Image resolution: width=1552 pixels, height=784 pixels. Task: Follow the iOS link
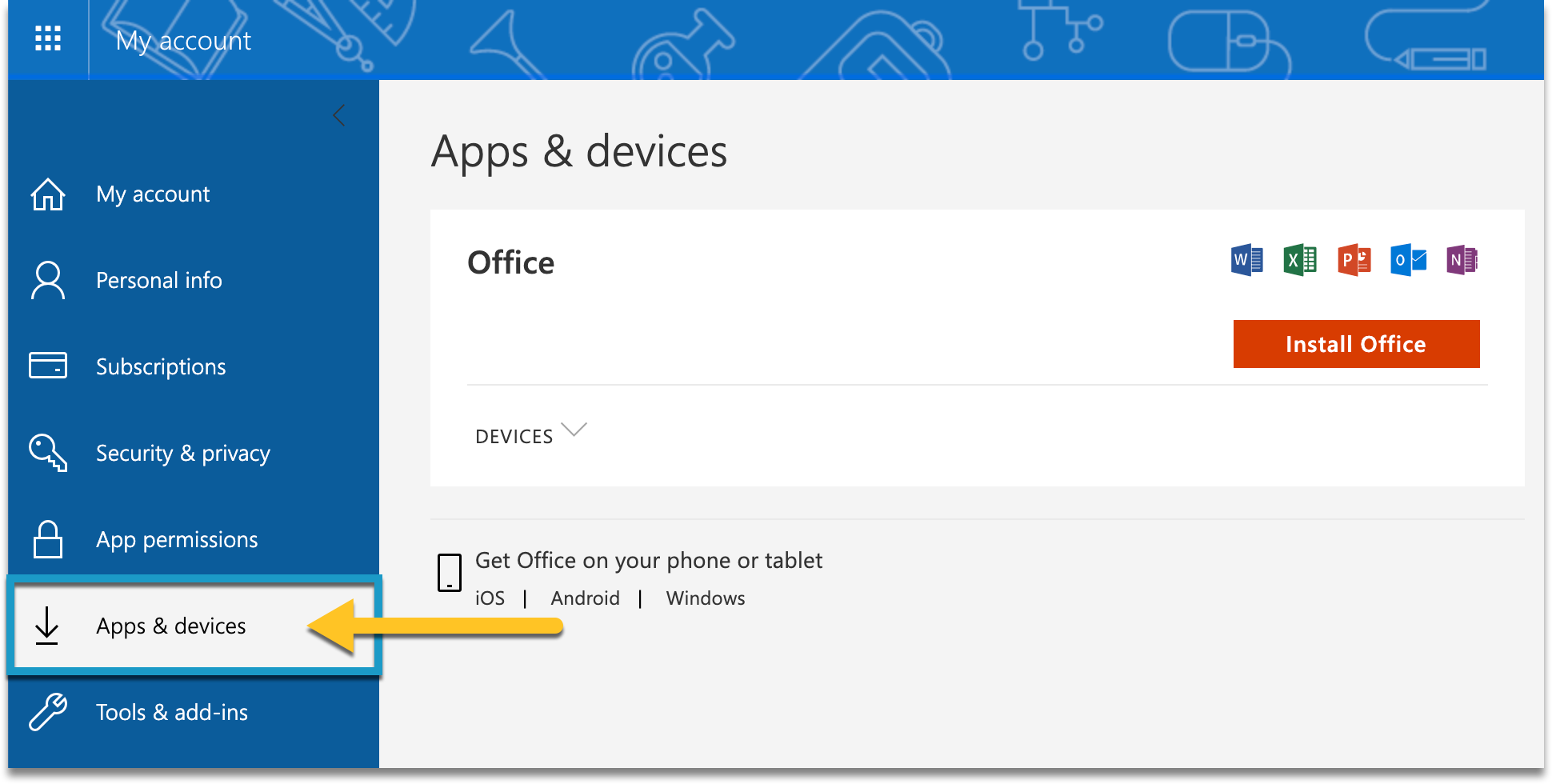coord(490,598)
